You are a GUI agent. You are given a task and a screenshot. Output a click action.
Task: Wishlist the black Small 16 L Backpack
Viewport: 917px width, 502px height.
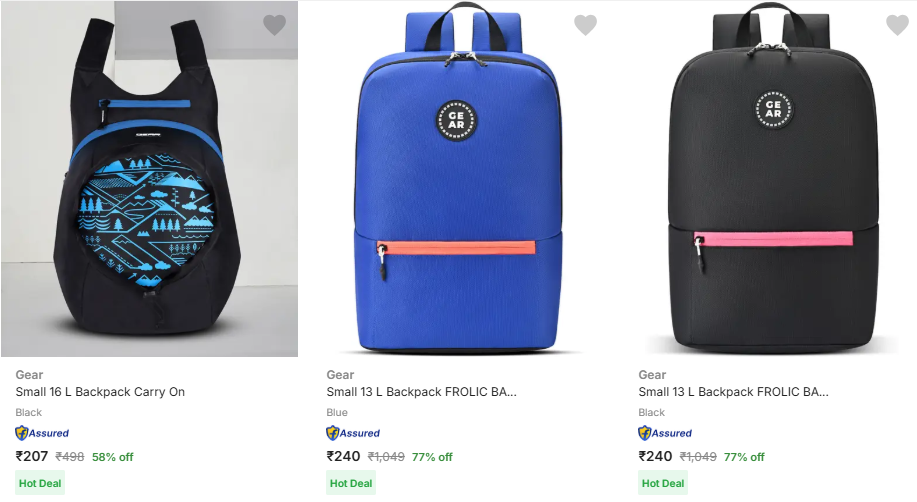click(274, 26)
